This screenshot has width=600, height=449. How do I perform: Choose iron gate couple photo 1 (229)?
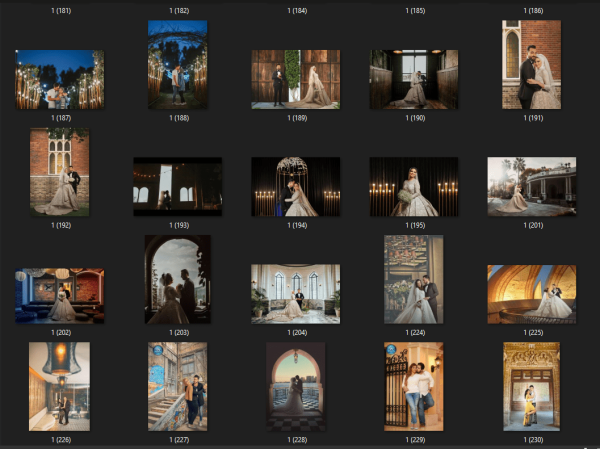point(413,387)
